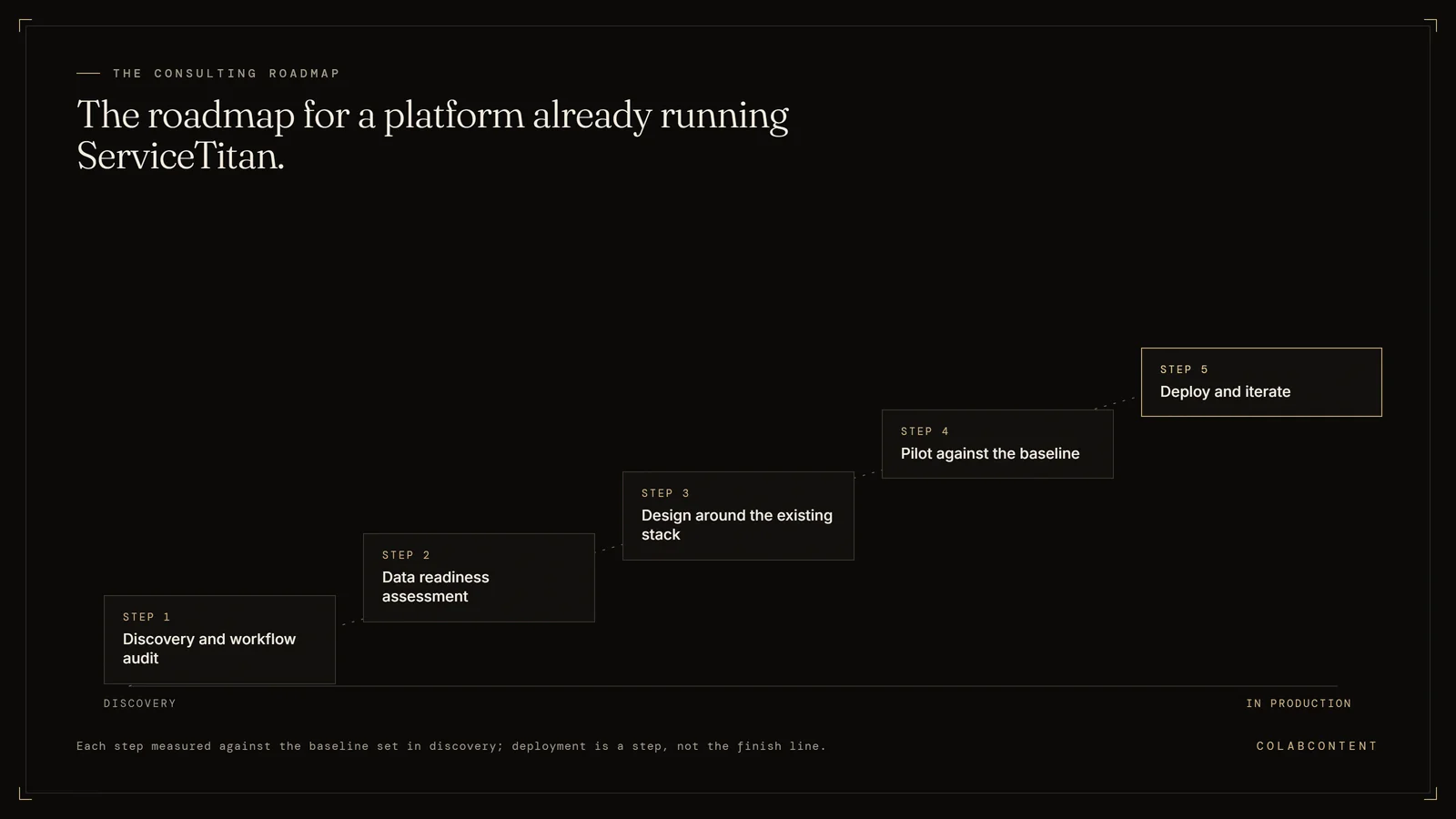Click the footnote beginning 'Each step measured'
1456x819 pixels.
[x=451, y=746]
